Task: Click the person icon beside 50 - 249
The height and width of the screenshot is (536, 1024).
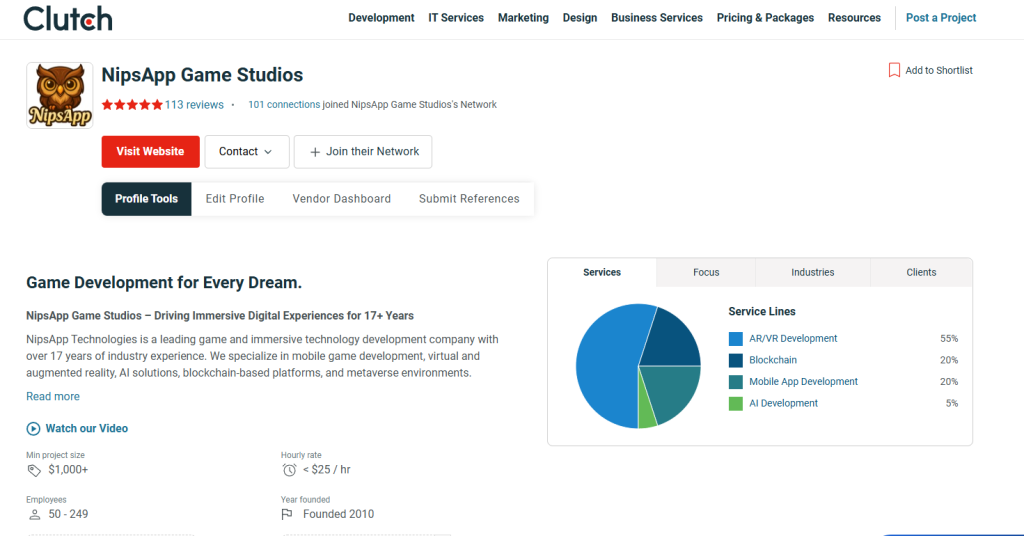Action: coord(35,514)
